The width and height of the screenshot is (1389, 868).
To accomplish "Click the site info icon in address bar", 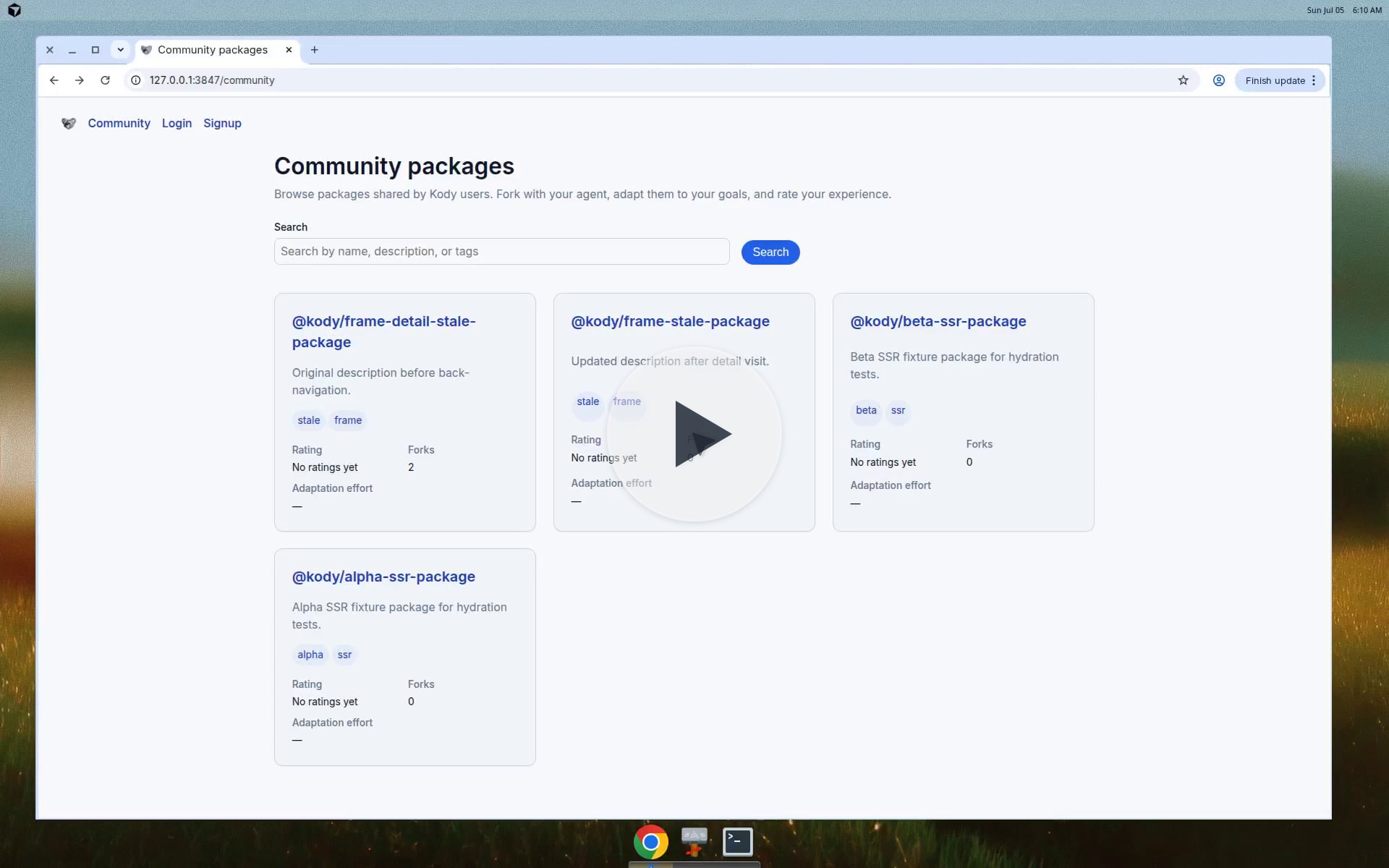I will (x=135, y=80).
